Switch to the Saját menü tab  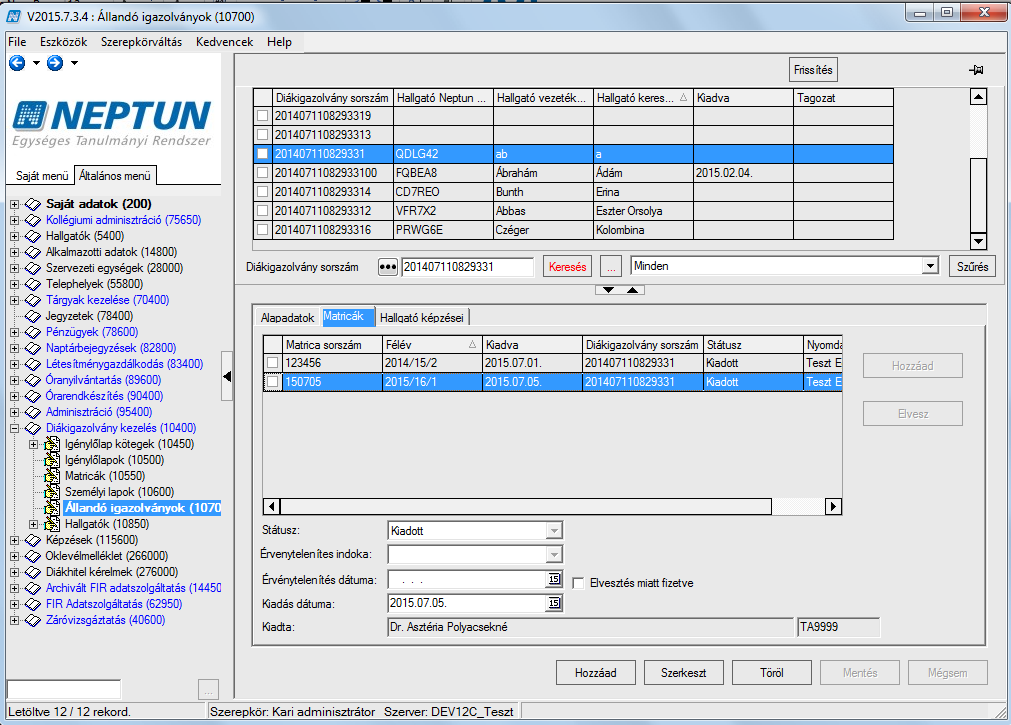pyautogui.click(x=42, y=175)
